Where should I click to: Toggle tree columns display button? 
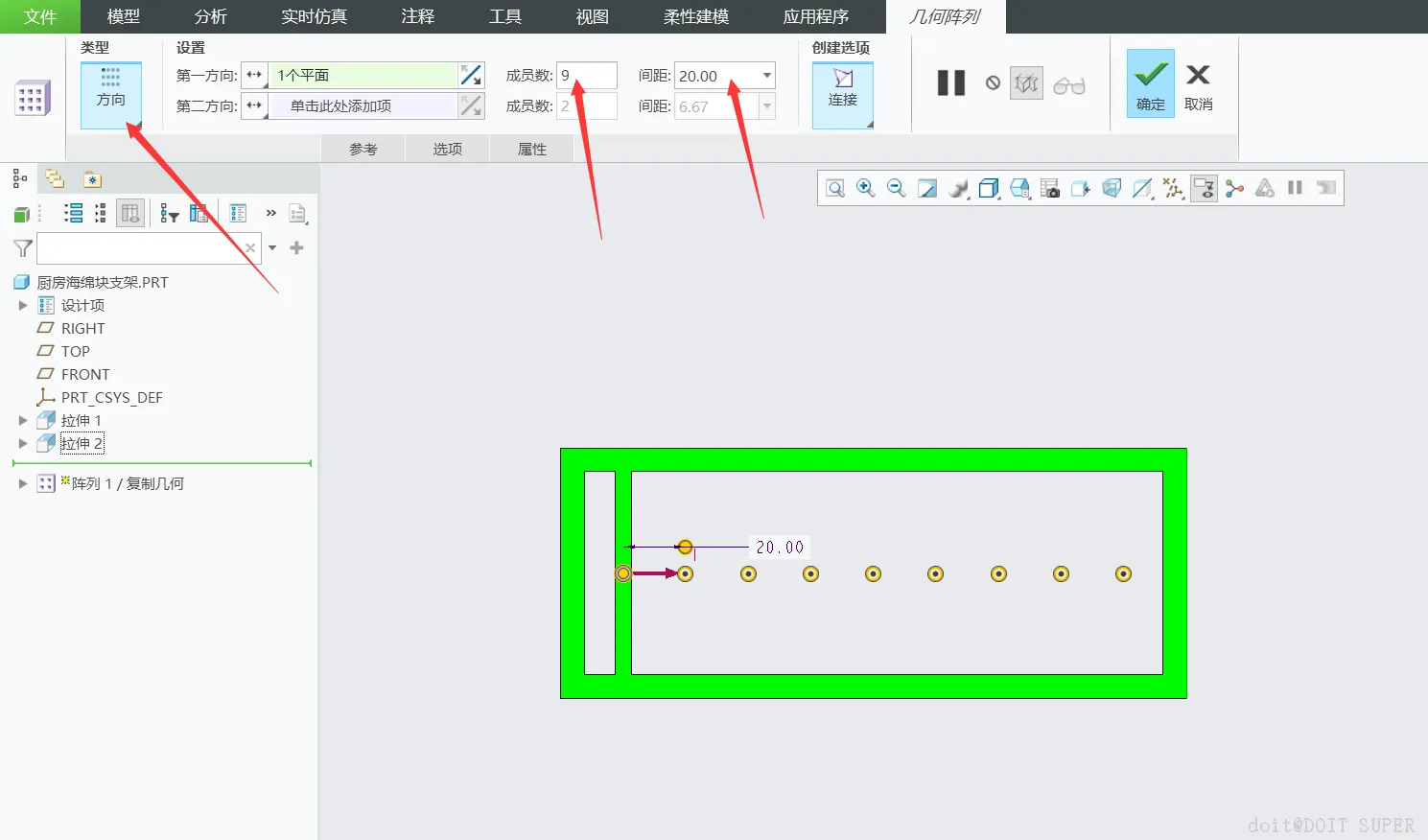(x=130, y=213)
